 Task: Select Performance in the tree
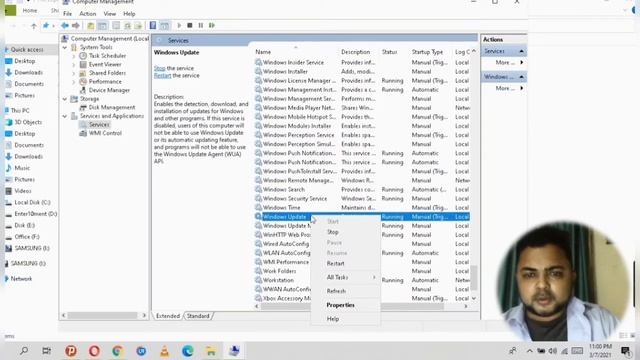click(x=105, y=81)
